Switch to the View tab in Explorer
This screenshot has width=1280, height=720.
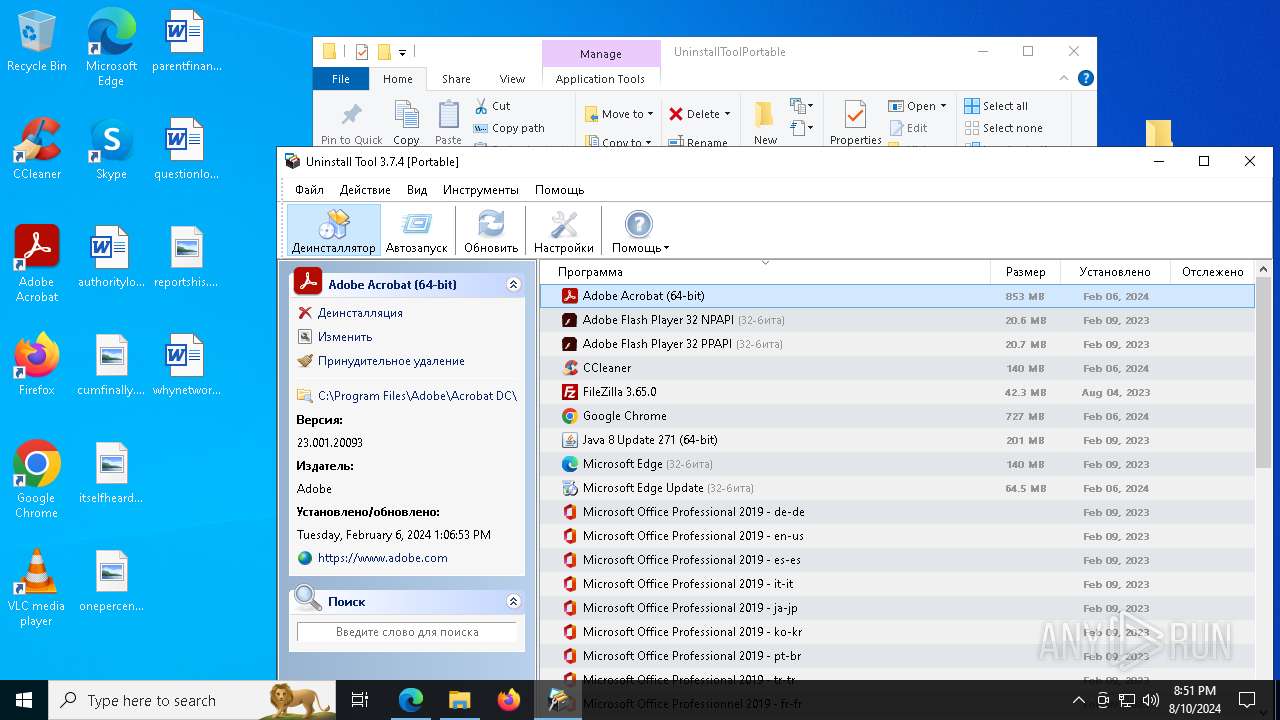click(512, 79)
